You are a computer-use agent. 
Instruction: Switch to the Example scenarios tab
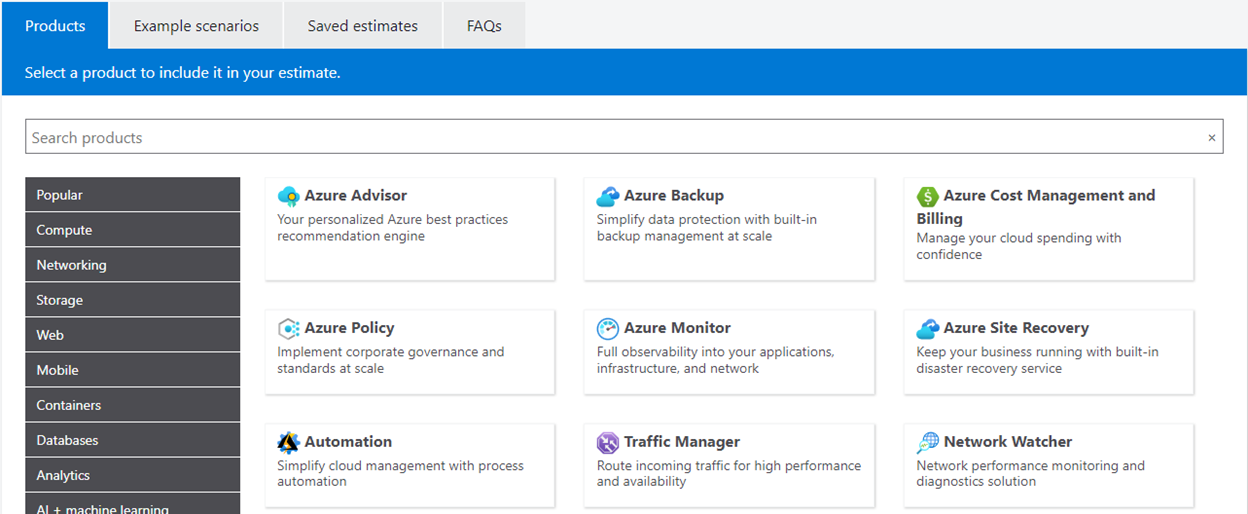click(196, 26)
